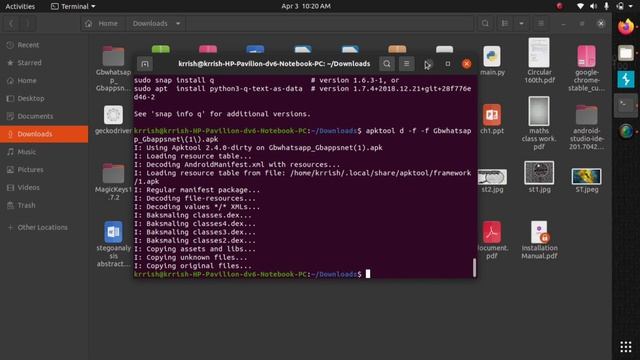Click the terminal scrollbar
This screenshot has height=360, width=640.
[474, 268]
